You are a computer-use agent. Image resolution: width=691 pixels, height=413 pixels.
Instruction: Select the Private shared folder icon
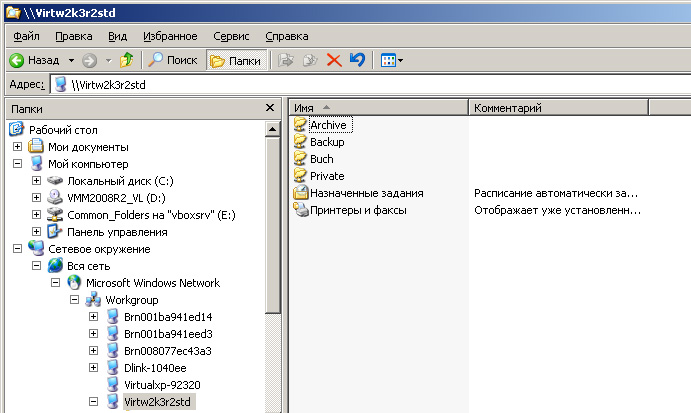pyautogui.click(x=300, y=176)
